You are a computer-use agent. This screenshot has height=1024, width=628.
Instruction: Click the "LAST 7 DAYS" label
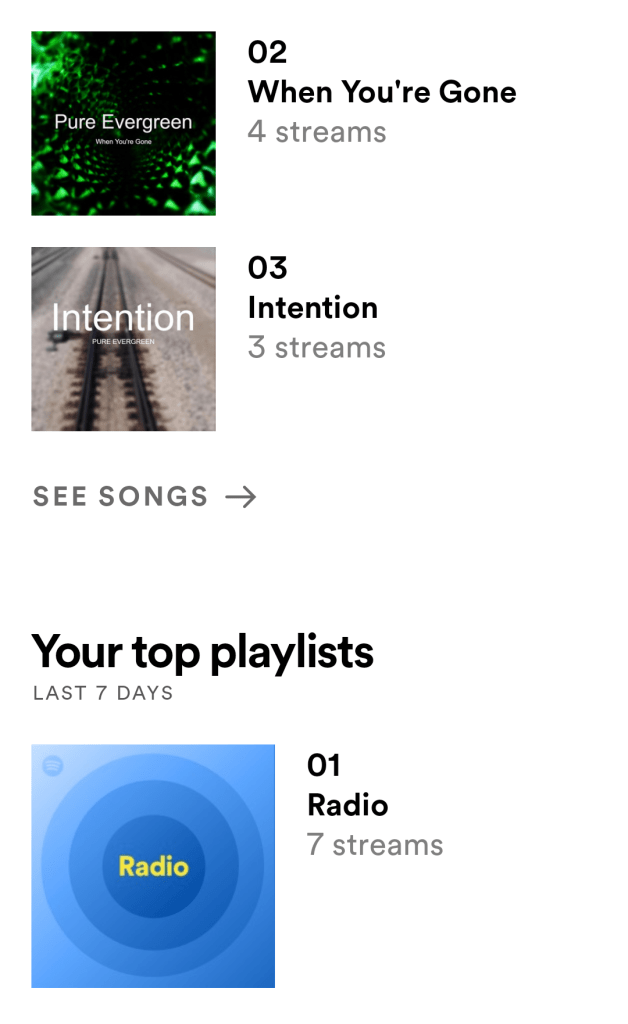pyautogui.click(x=103, y=693)
